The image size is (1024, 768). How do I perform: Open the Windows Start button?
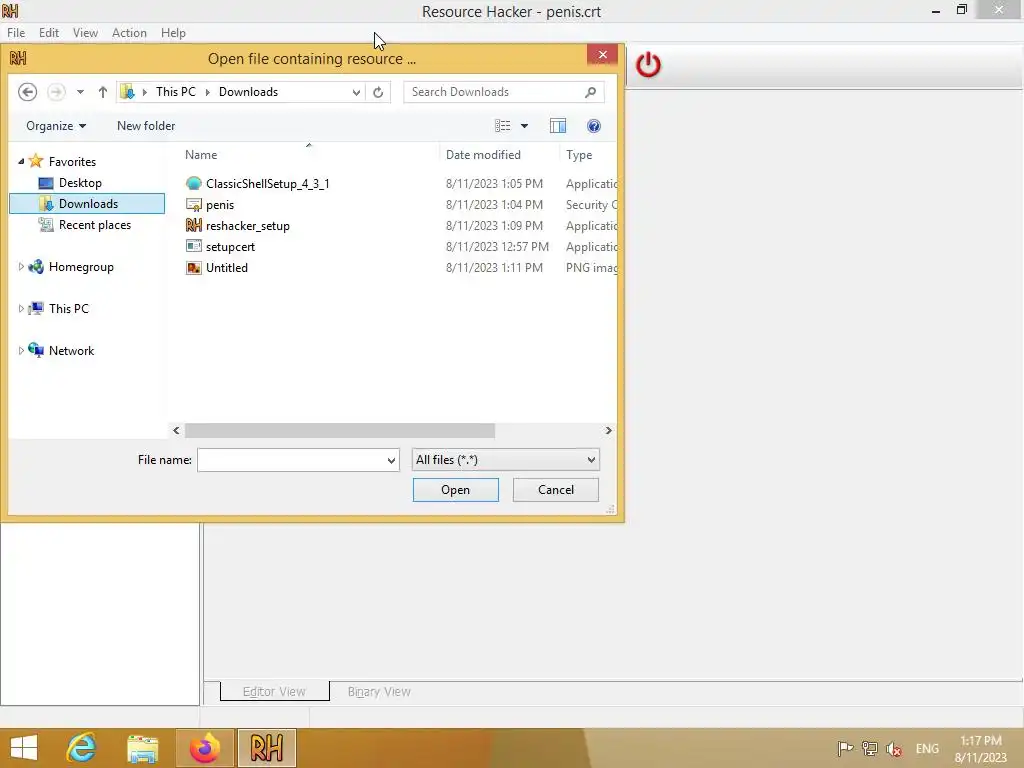(x=24, y=748)
